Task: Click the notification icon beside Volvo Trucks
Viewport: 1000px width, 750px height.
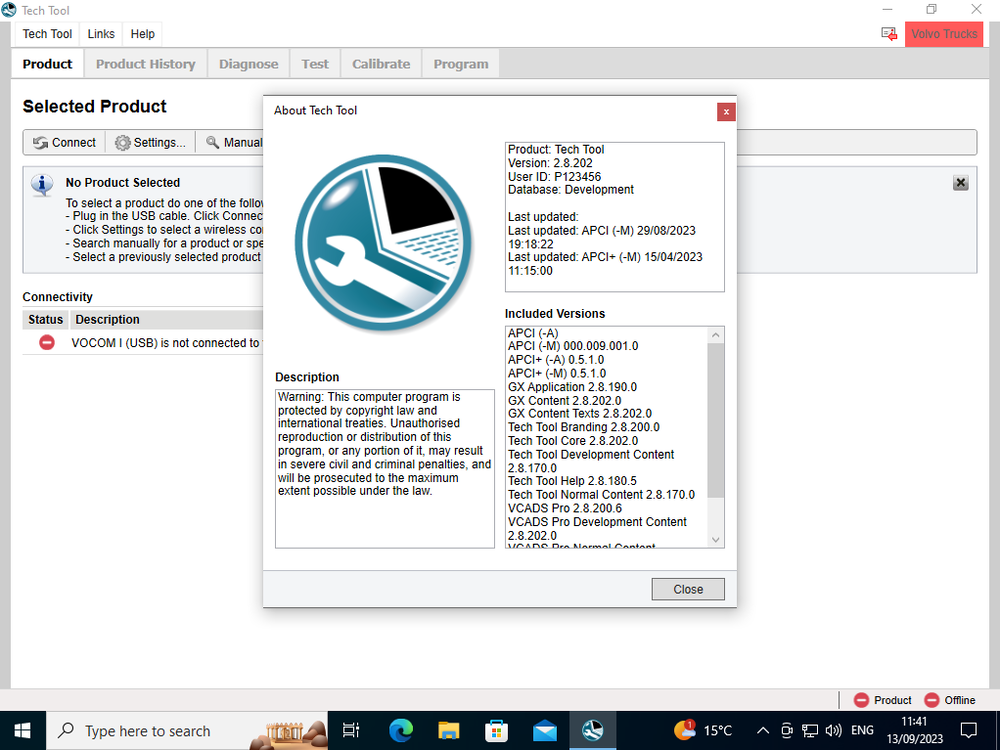Action: [889, 34]
